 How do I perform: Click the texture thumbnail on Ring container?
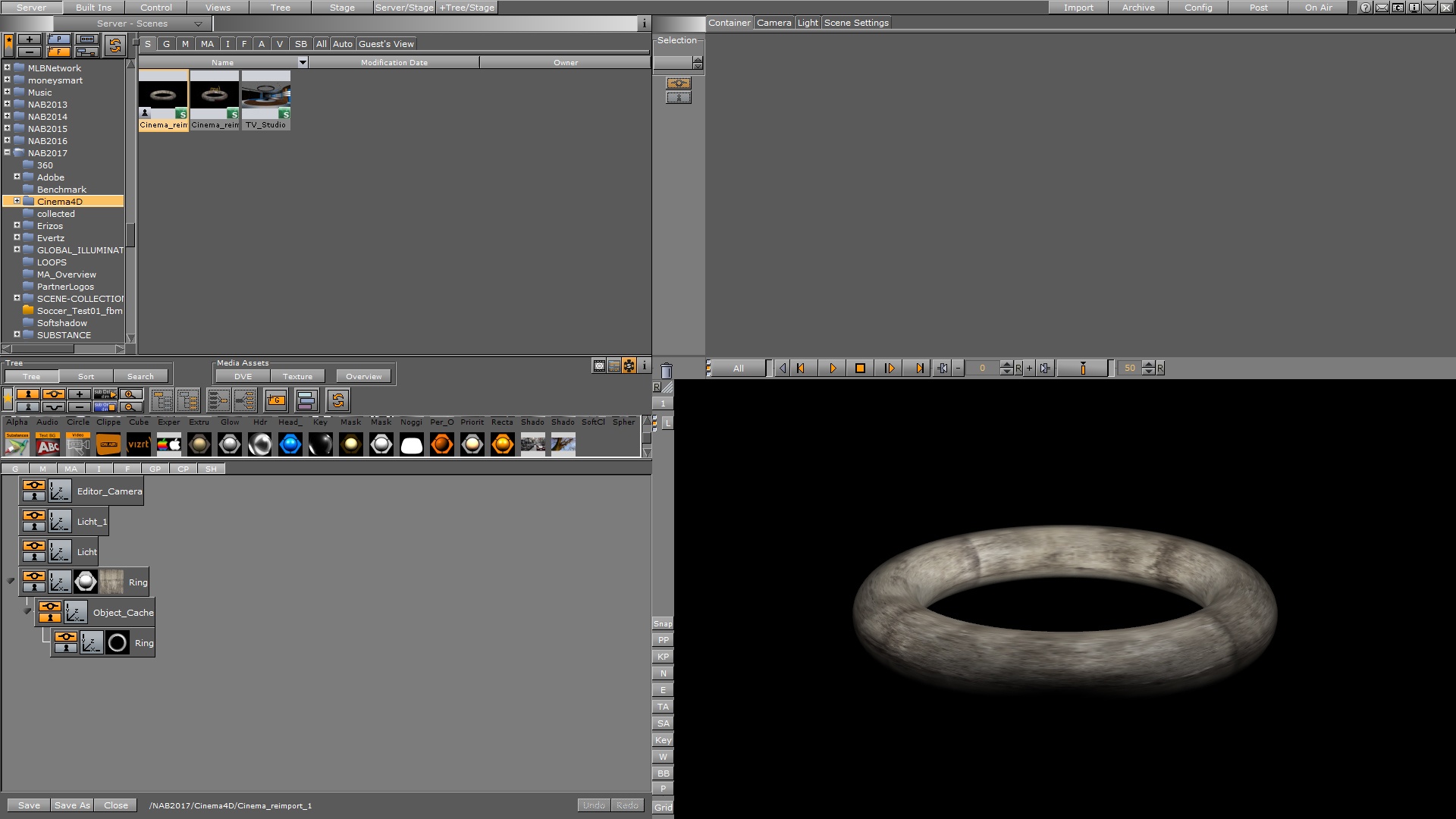coord(111,582)
